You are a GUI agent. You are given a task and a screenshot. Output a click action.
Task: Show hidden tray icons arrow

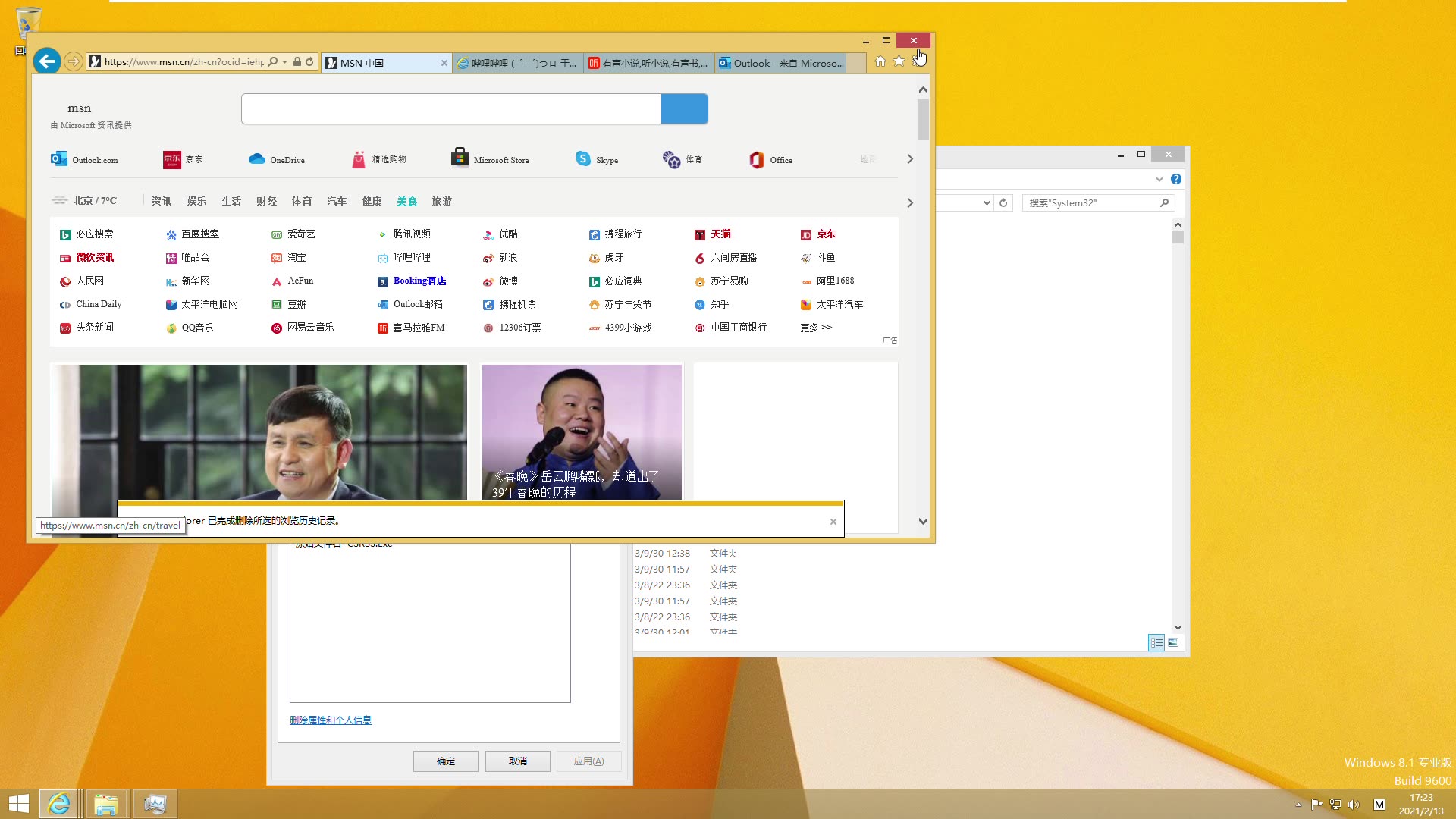click(x=1298, y=805)
